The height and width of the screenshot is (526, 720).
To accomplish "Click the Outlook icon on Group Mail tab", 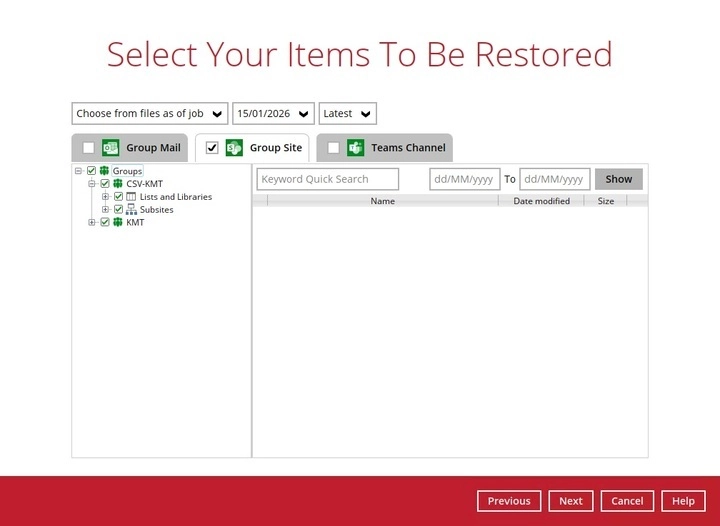I will [111, 148].
